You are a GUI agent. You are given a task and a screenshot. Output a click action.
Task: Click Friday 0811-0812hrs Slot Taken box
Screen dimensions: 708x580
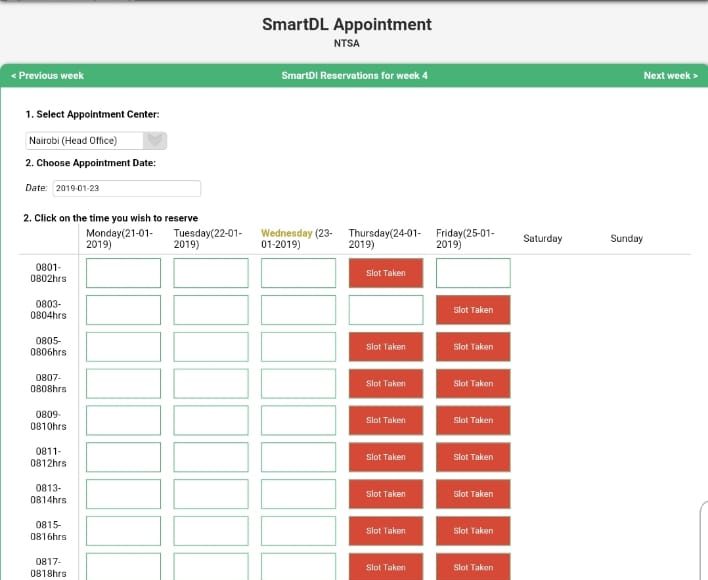point(473,457)
